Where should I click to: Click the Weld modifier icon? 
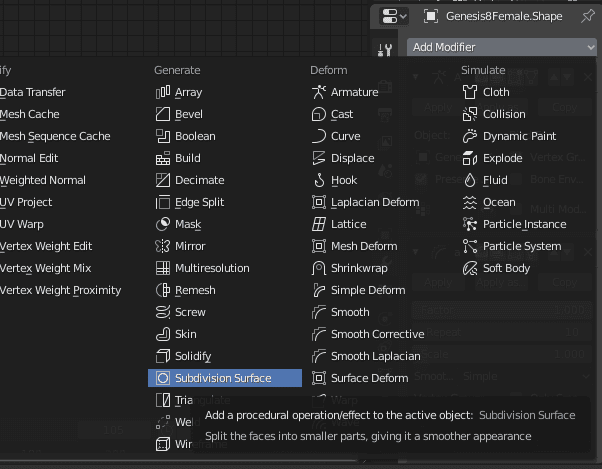pyautogui.click(x=163, y=422)
